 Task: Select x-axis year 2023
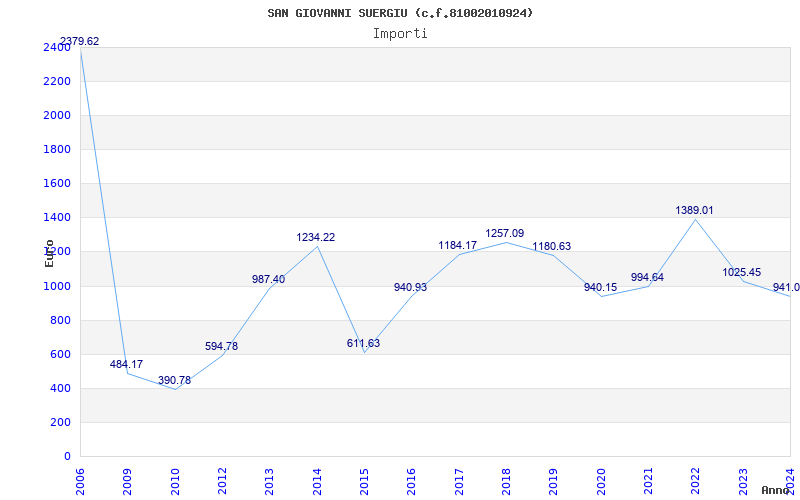click(x=743, y=481)
